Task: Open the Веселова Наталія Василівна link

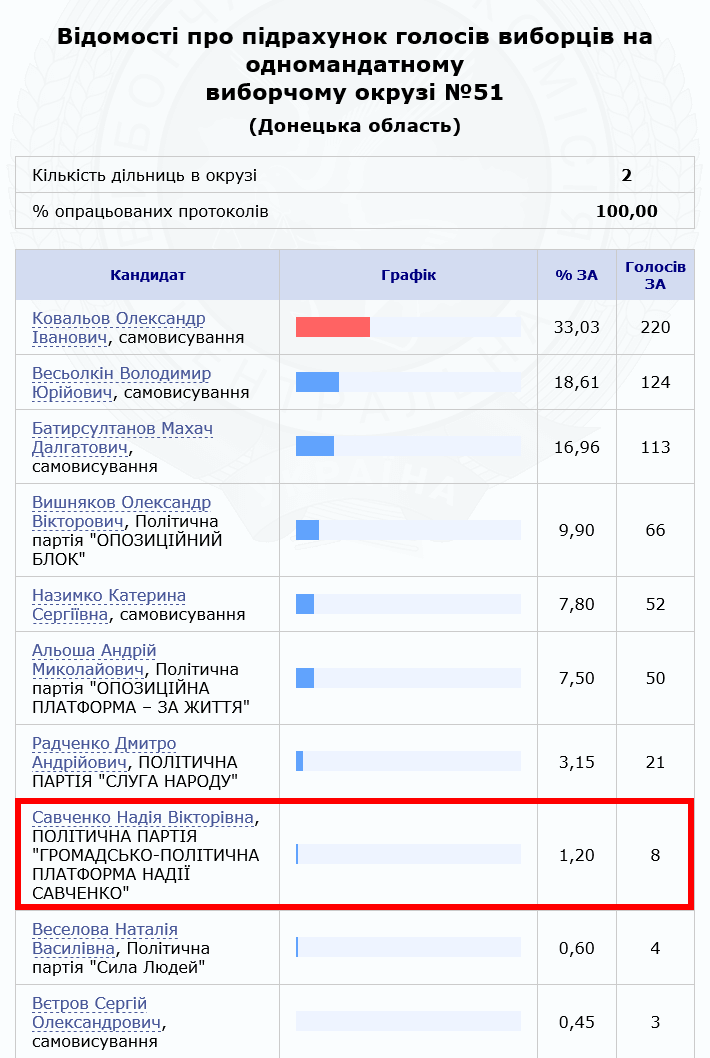Action: click(x=104, y=930)
